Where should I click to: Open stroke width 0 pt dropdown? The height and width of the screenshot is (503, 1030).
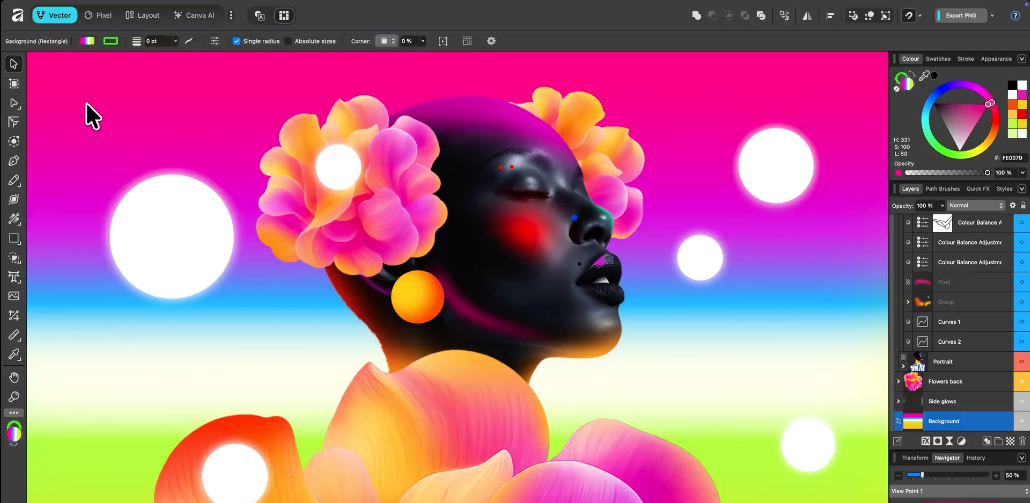coord(175,41)
